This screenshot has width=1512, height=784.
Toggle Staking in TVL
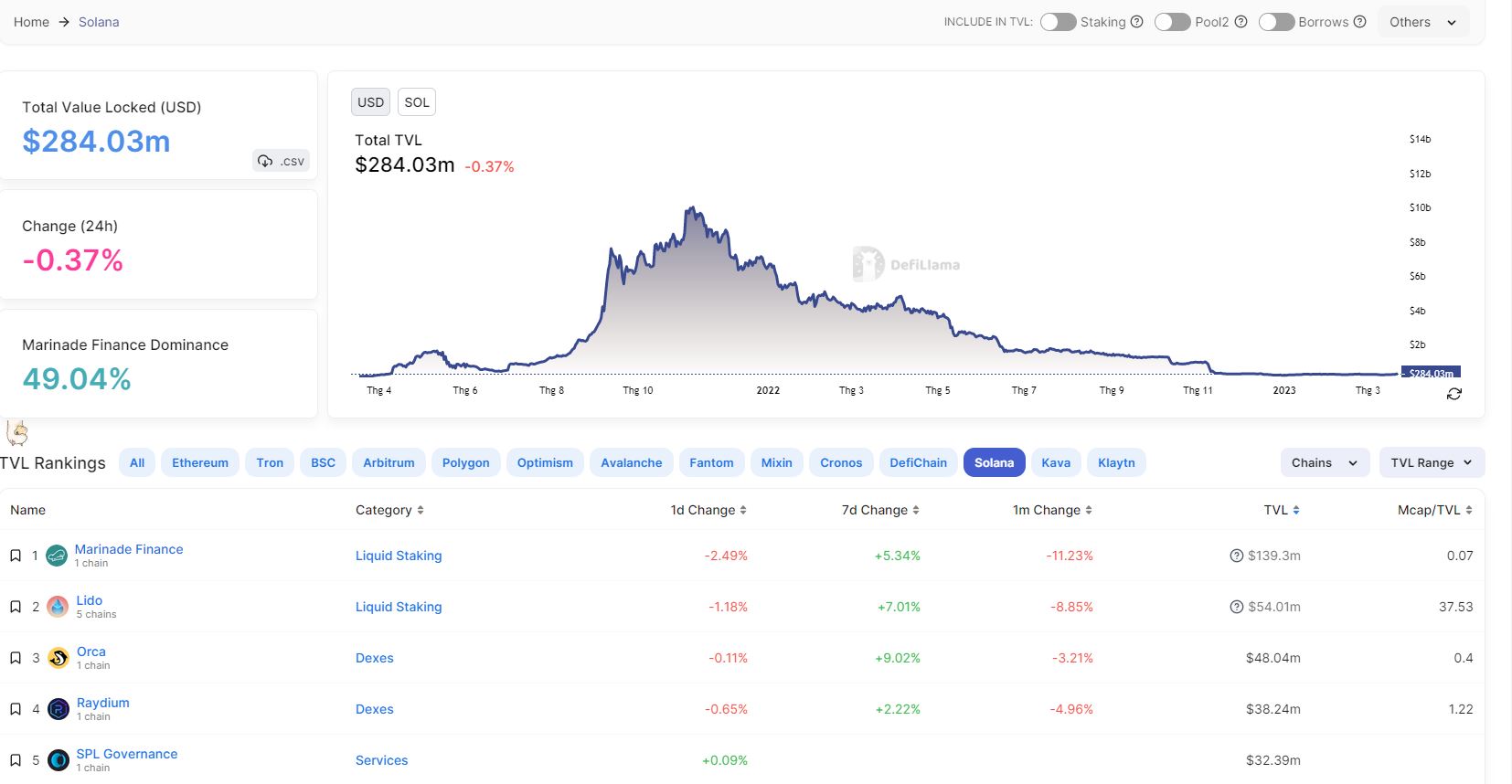click(x=1058, y=22)
